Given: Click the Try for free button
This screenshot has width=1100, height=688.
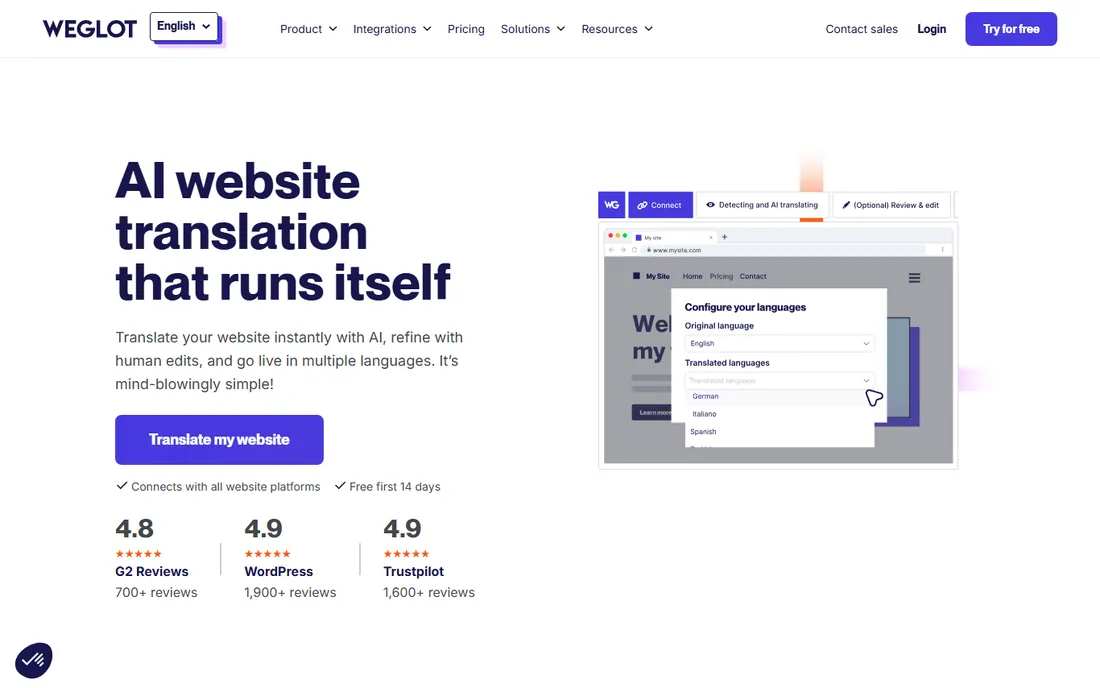Looking at the screenshot, I should tap(1011, 29).
